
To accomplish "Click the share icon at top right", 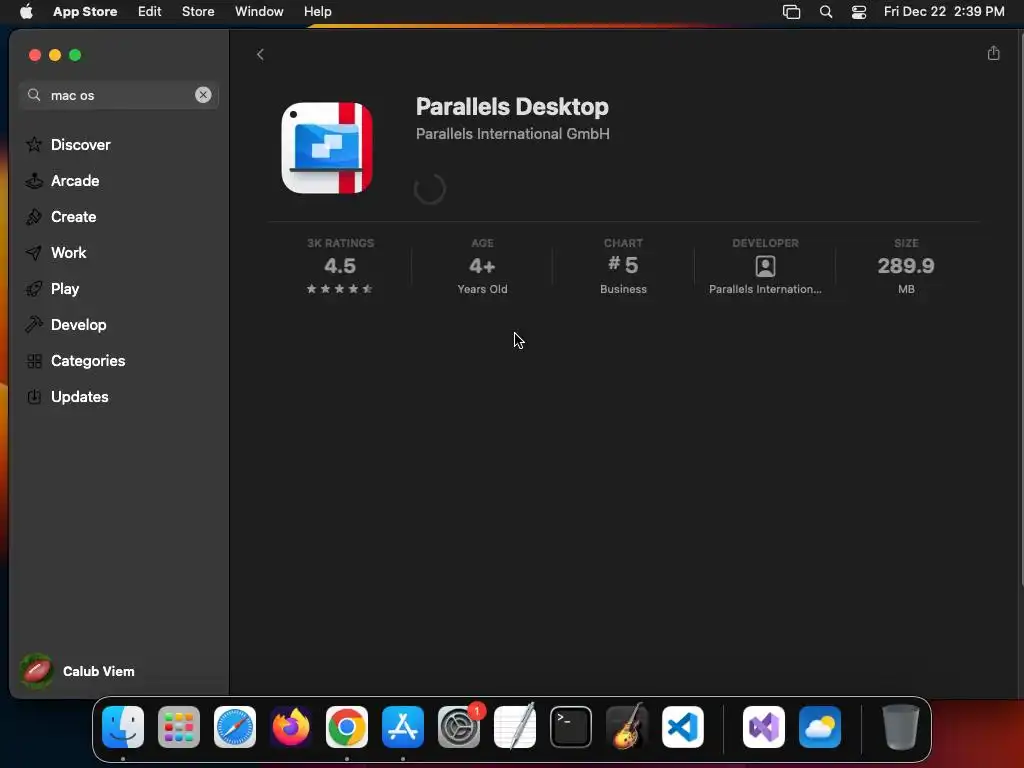I will [x=993, y=53].
